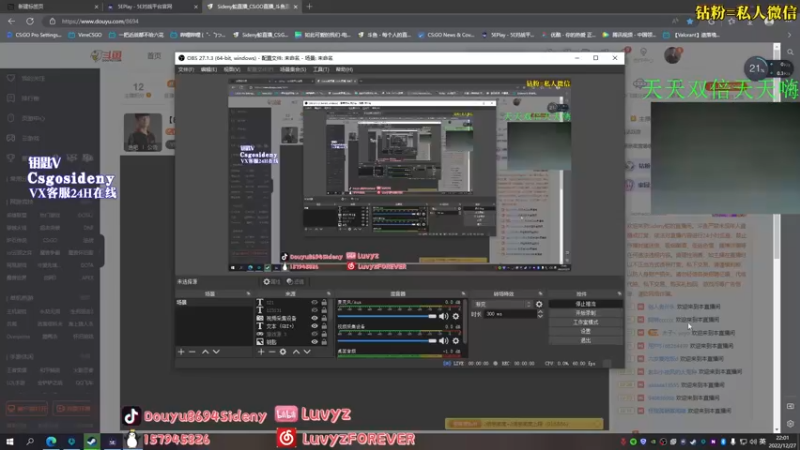Decrease transition duration with down arrow
Image resolution: width=800 pixels, height=450 pixels.
pyautogui.click(x=540, y=316)
